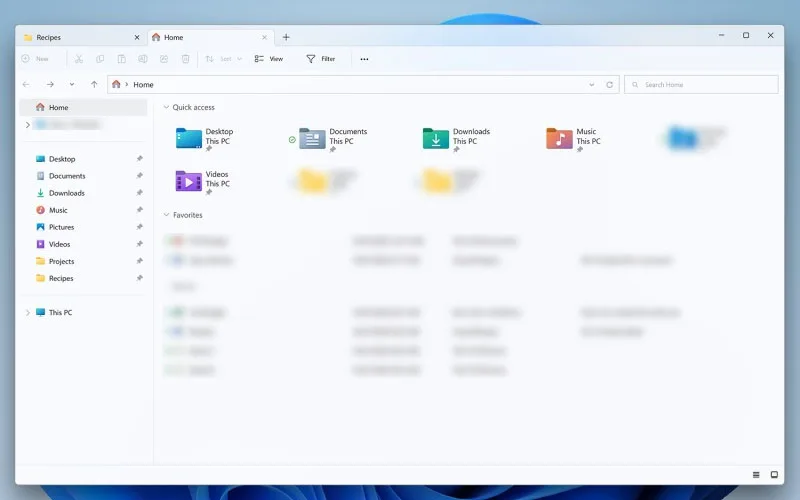This screenshot has width=800, height=500.
Task: Close the Recipes tab
Action: pyautogui.click(x=137, y=37)
